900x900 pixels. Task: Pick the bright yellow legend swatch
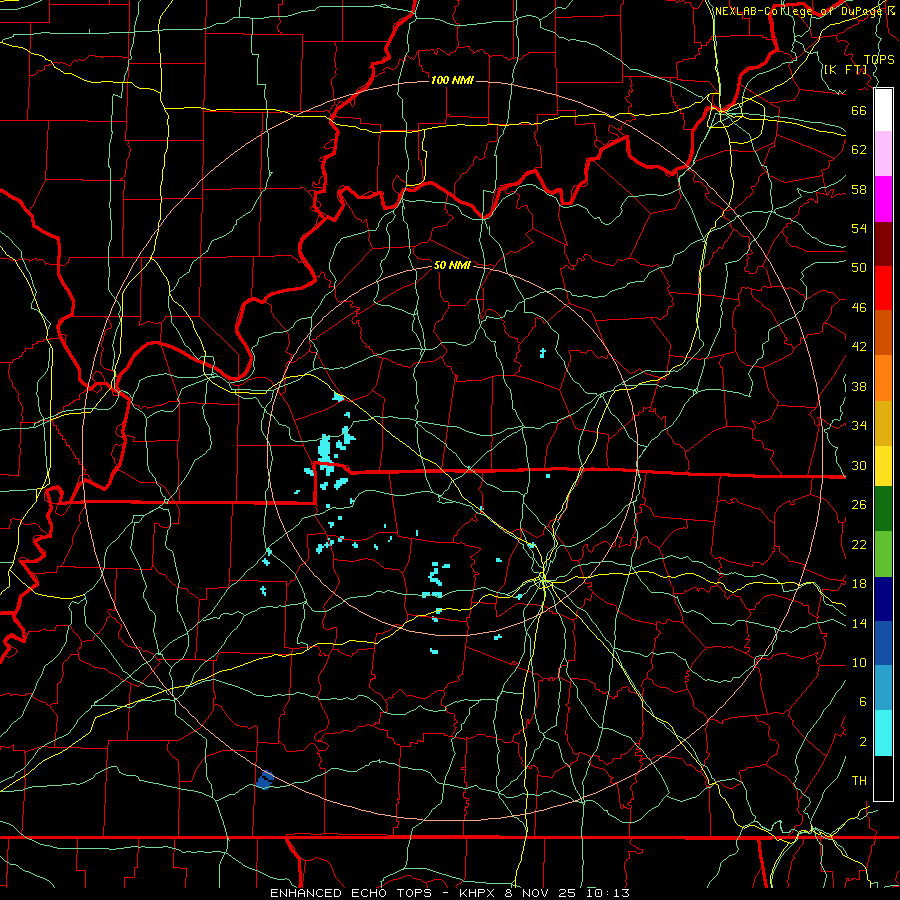[x=883, y=466]
